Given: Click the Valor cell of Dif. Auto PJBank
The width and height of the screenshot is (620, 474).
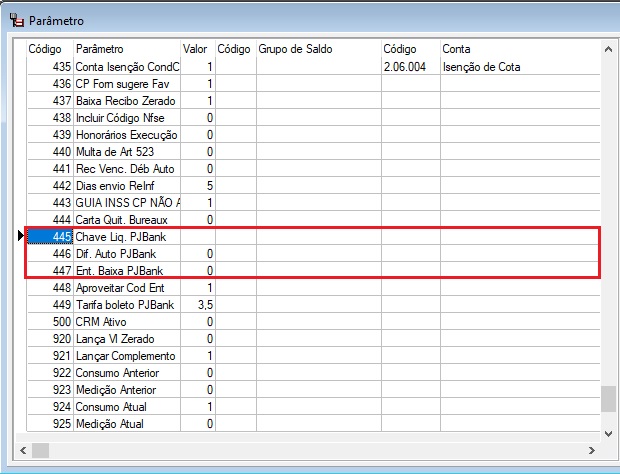Looking at the screenshot, I should 198,253.
